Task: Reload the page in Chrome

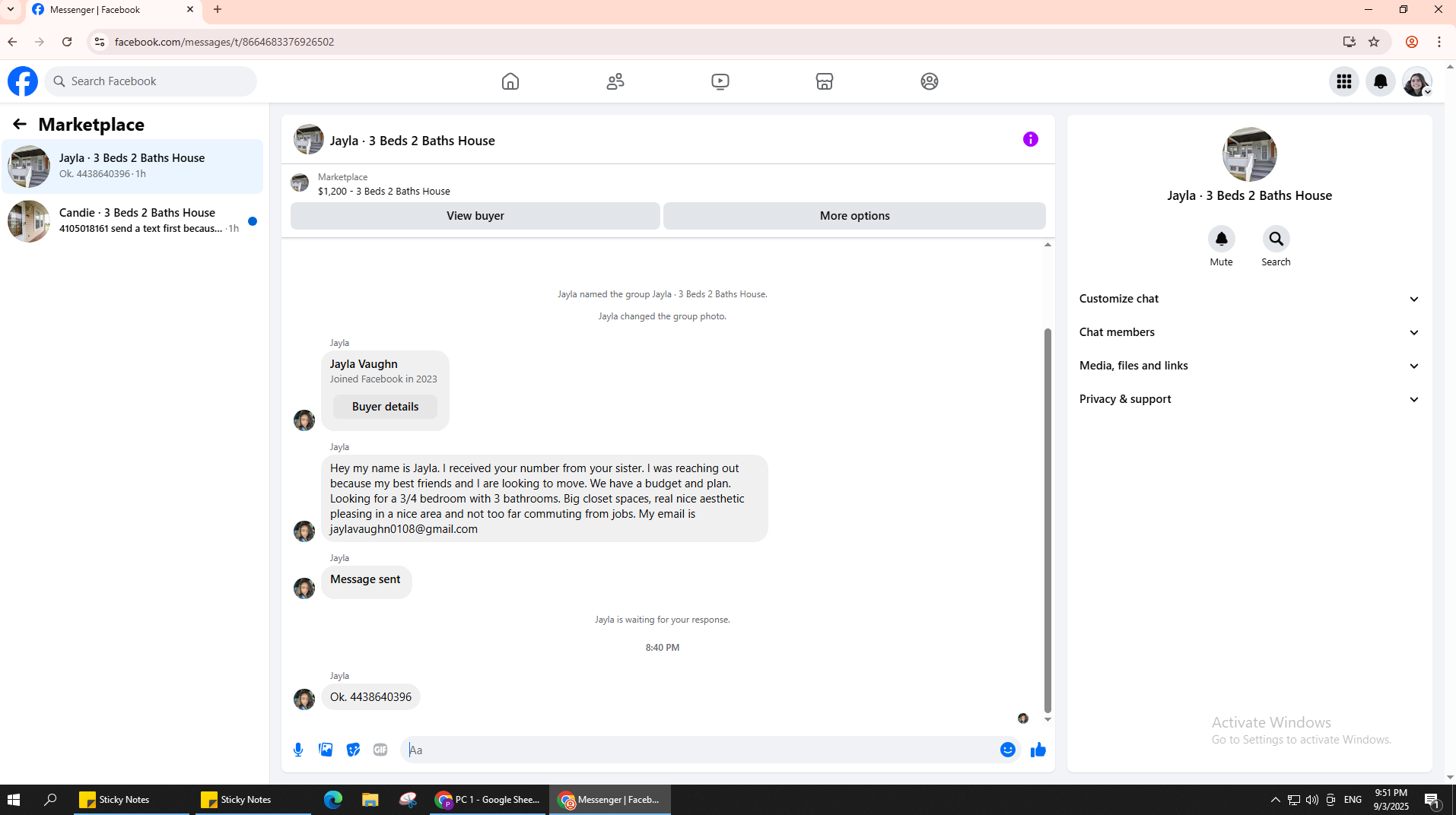Action: 67,42
